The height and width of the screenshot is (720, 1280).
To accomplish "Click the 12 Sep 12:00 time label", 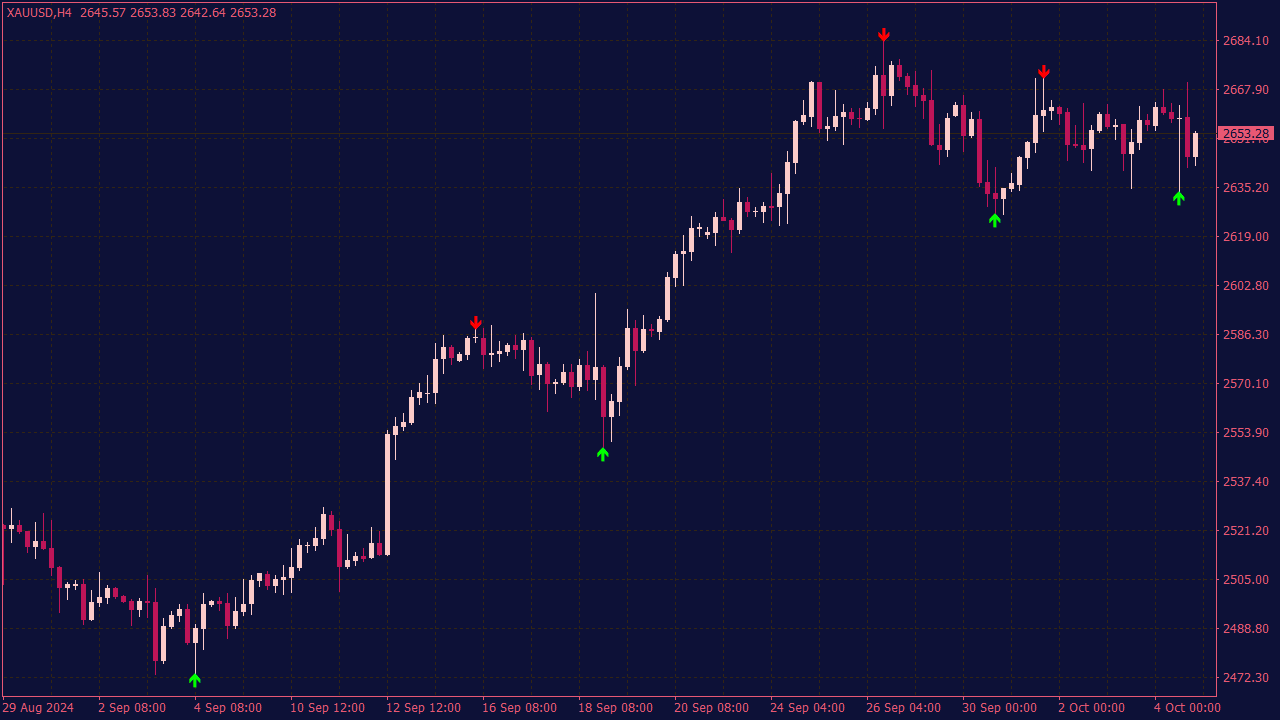I will pos(424,708).
